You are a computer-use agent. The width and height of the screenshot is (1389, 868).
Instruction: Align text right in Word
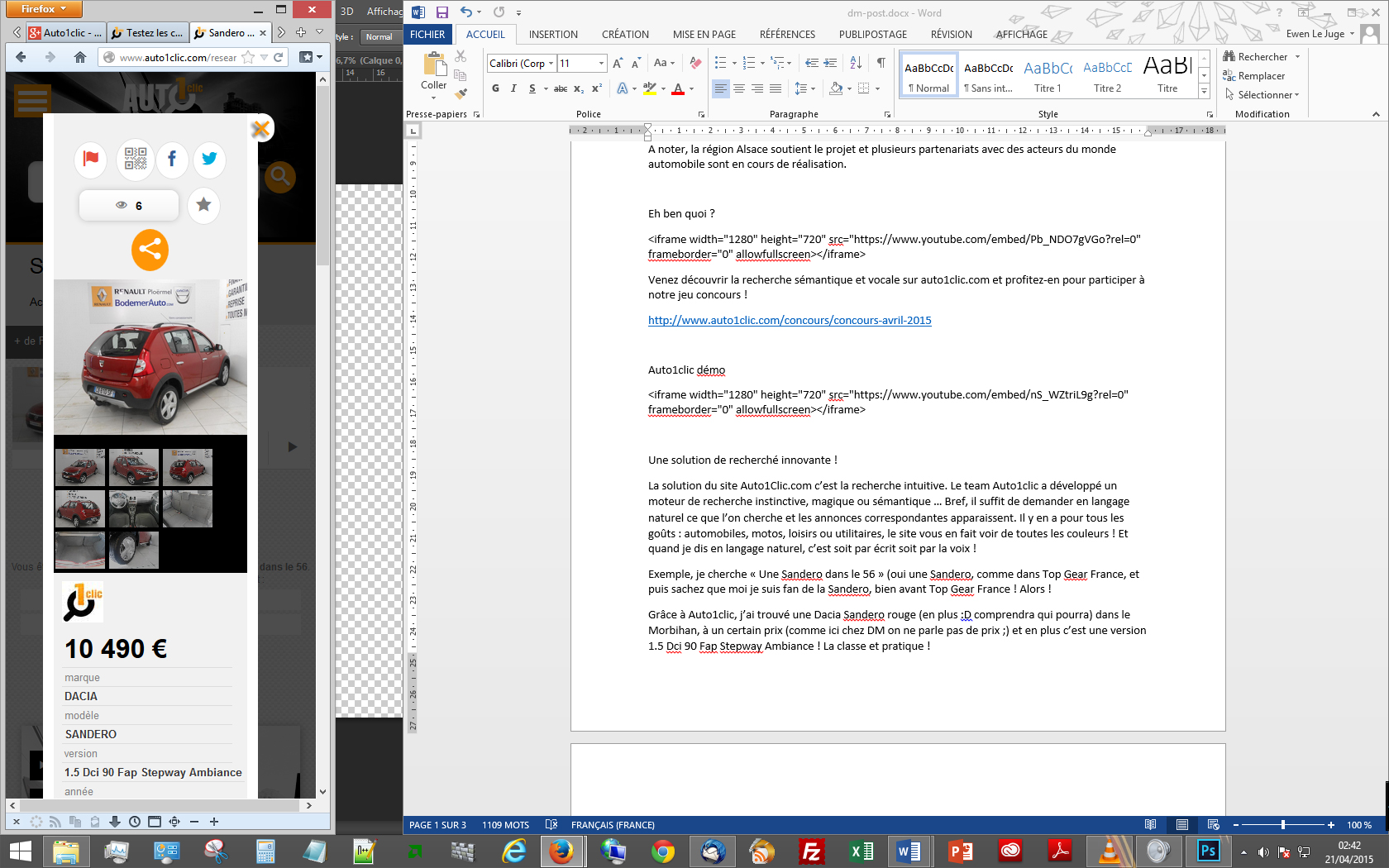tap(757, 88)
